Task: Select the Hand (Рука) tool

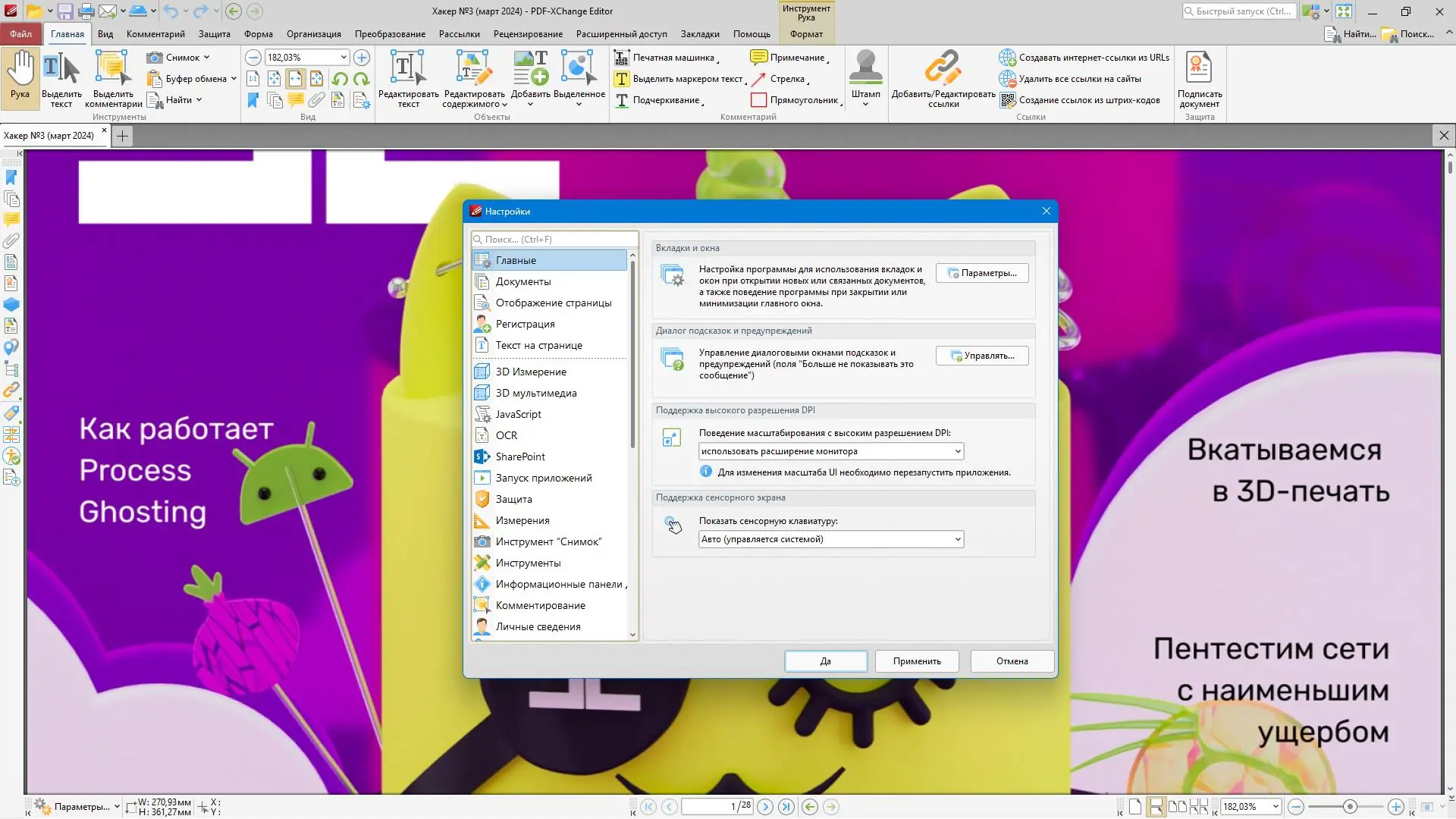Action: point(20,76)
